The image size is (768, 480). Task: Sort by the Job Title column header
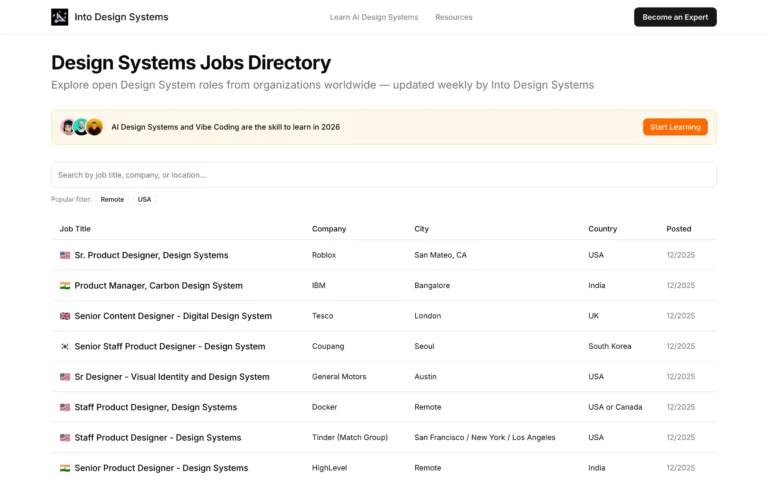click(x=75, y=229)
